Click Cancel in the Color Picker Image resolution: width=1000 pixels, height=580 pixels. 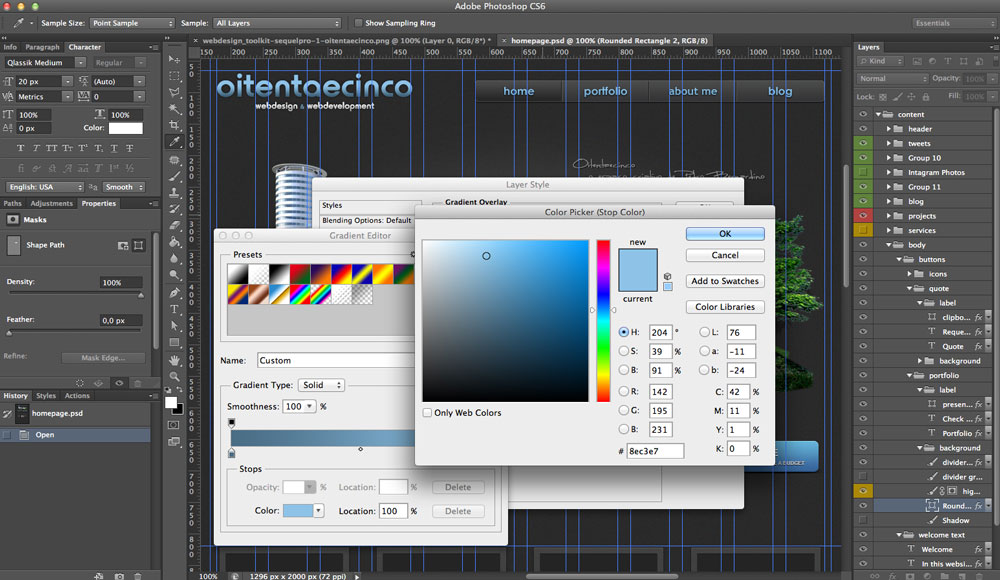725,255
